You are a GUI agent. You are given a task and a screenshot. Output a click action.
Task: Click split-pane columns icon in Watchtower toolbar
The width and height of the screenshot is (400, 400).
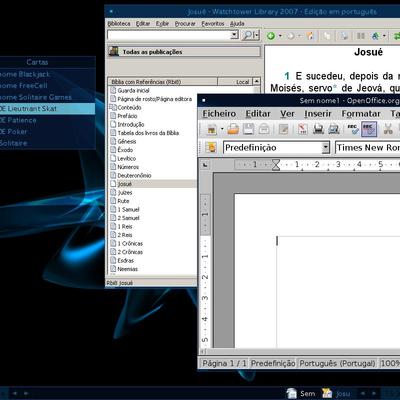coord(361,36)
